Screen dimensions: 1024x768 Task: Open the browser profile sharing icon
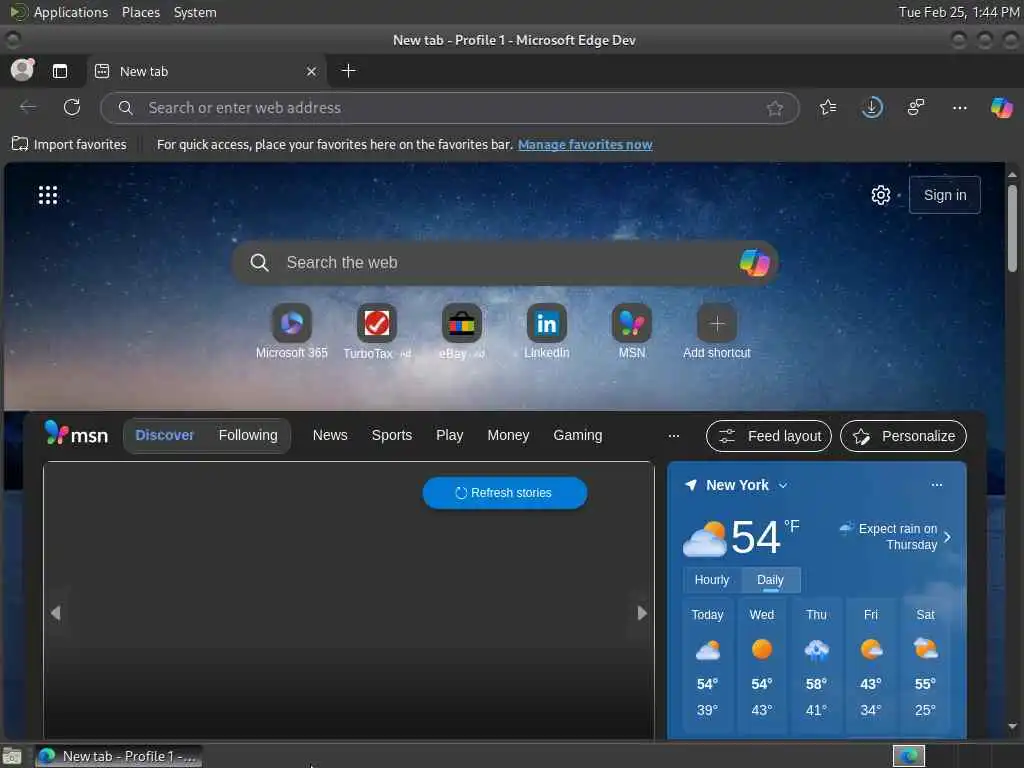(x=916, y=107)
